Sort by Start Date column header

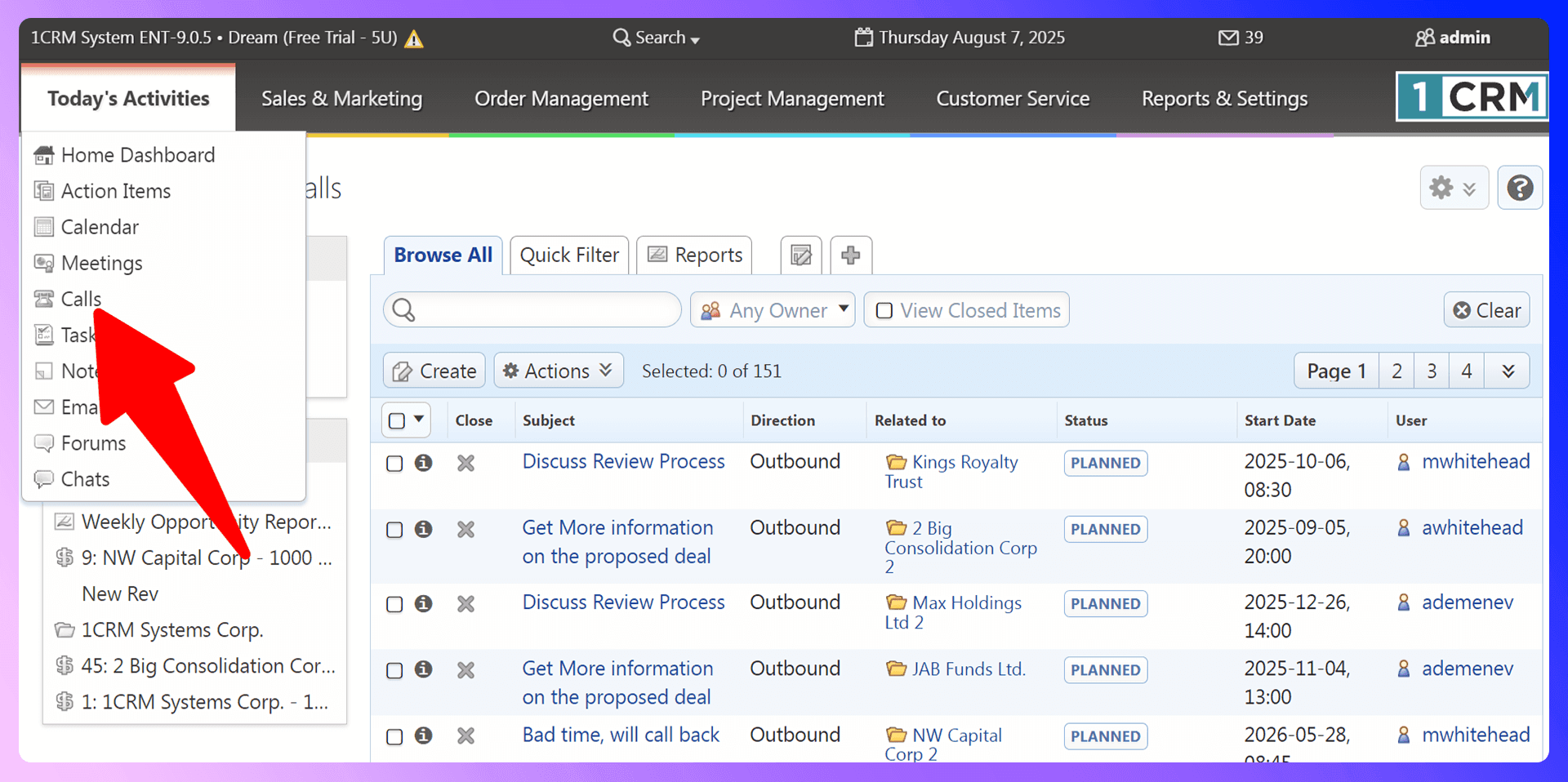pyautogui.click(x=1280, y=420)
